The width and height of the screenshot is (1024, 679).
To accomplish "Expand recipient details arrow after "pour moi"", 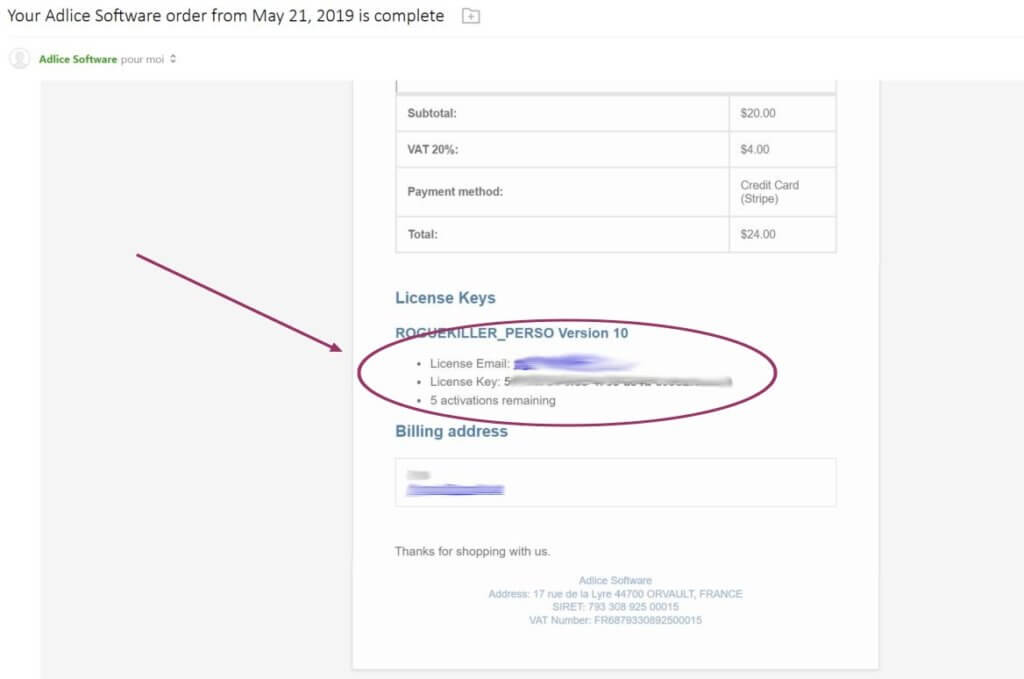I will coord(173,59).
